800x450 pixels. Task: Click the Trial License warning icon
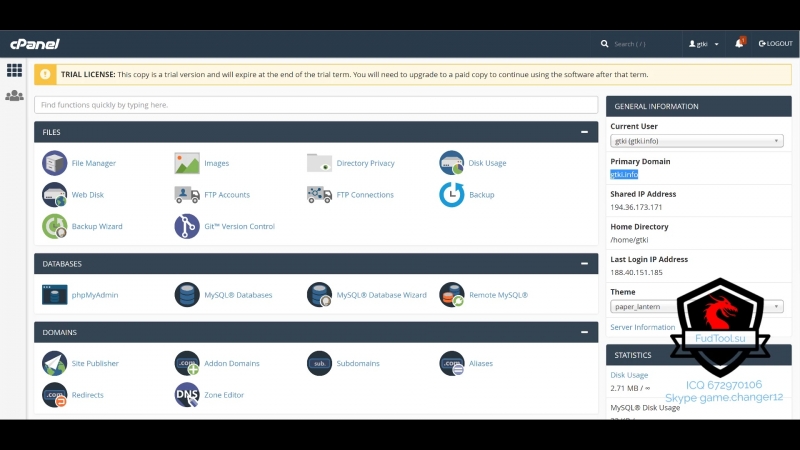(45, 74)
